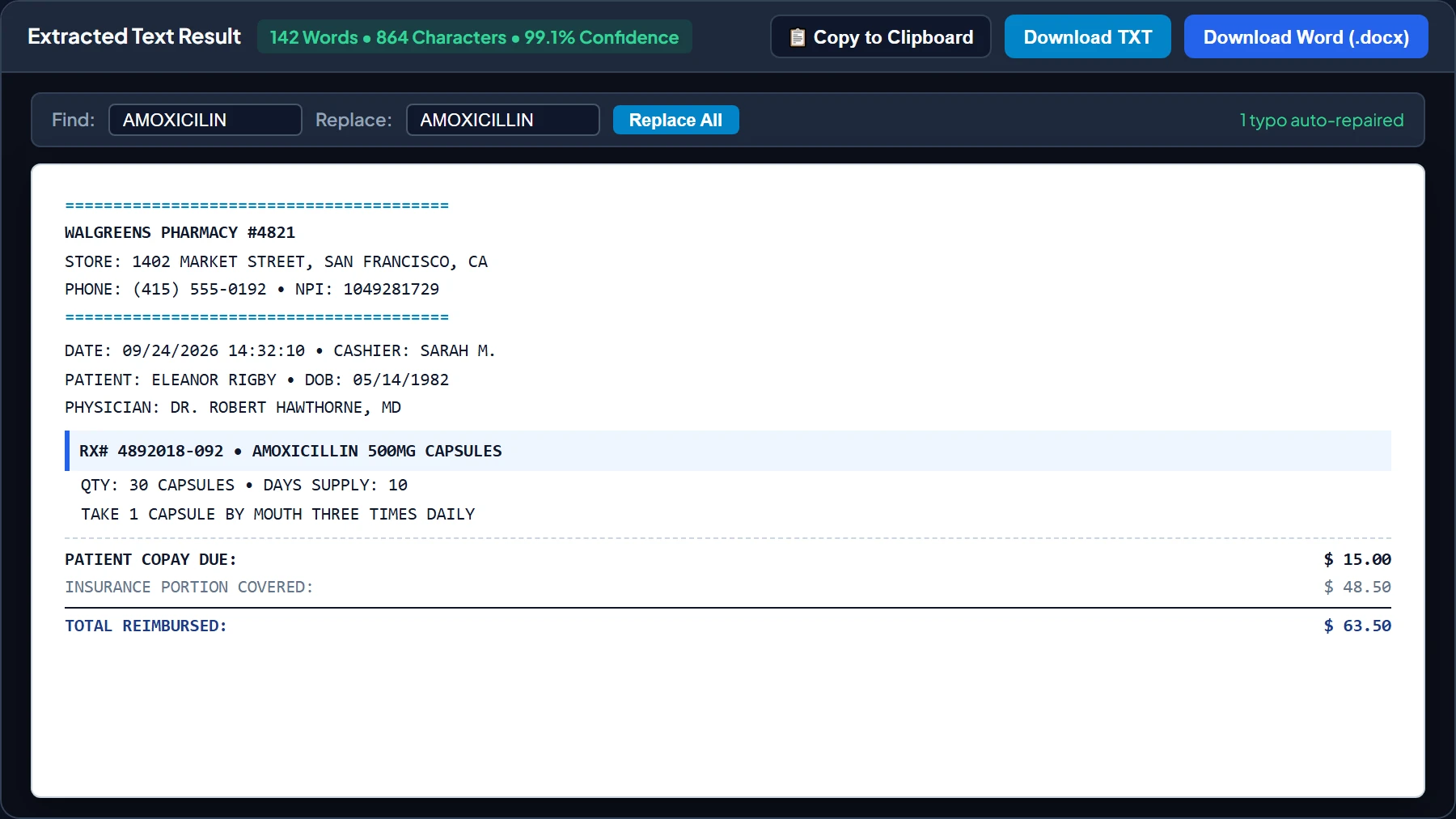Click the PATIENT: ELEANOR RIGBY line

(256, 380)
